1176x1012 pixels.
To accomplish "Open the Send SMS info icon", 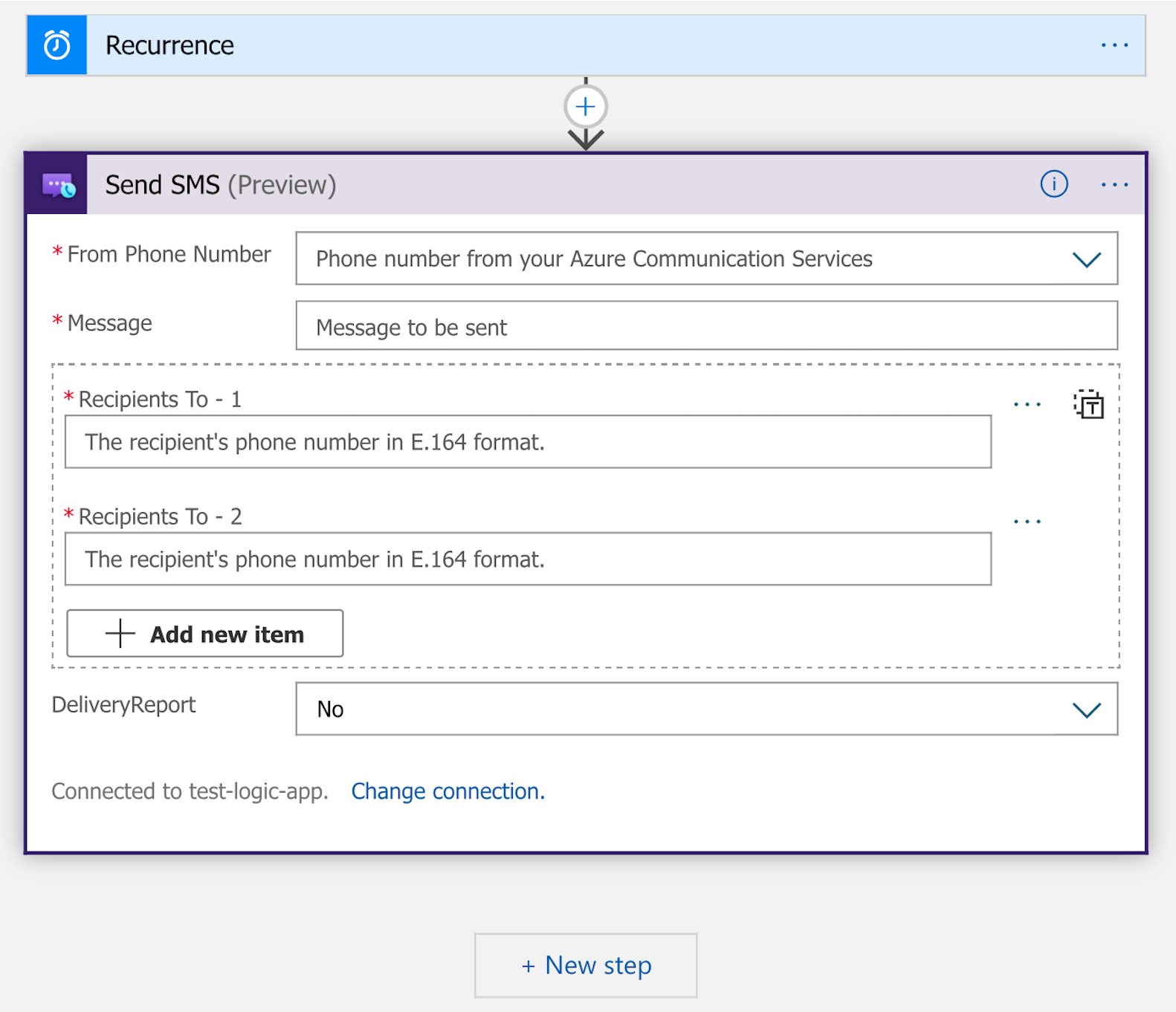I will tap(1053, 184).
